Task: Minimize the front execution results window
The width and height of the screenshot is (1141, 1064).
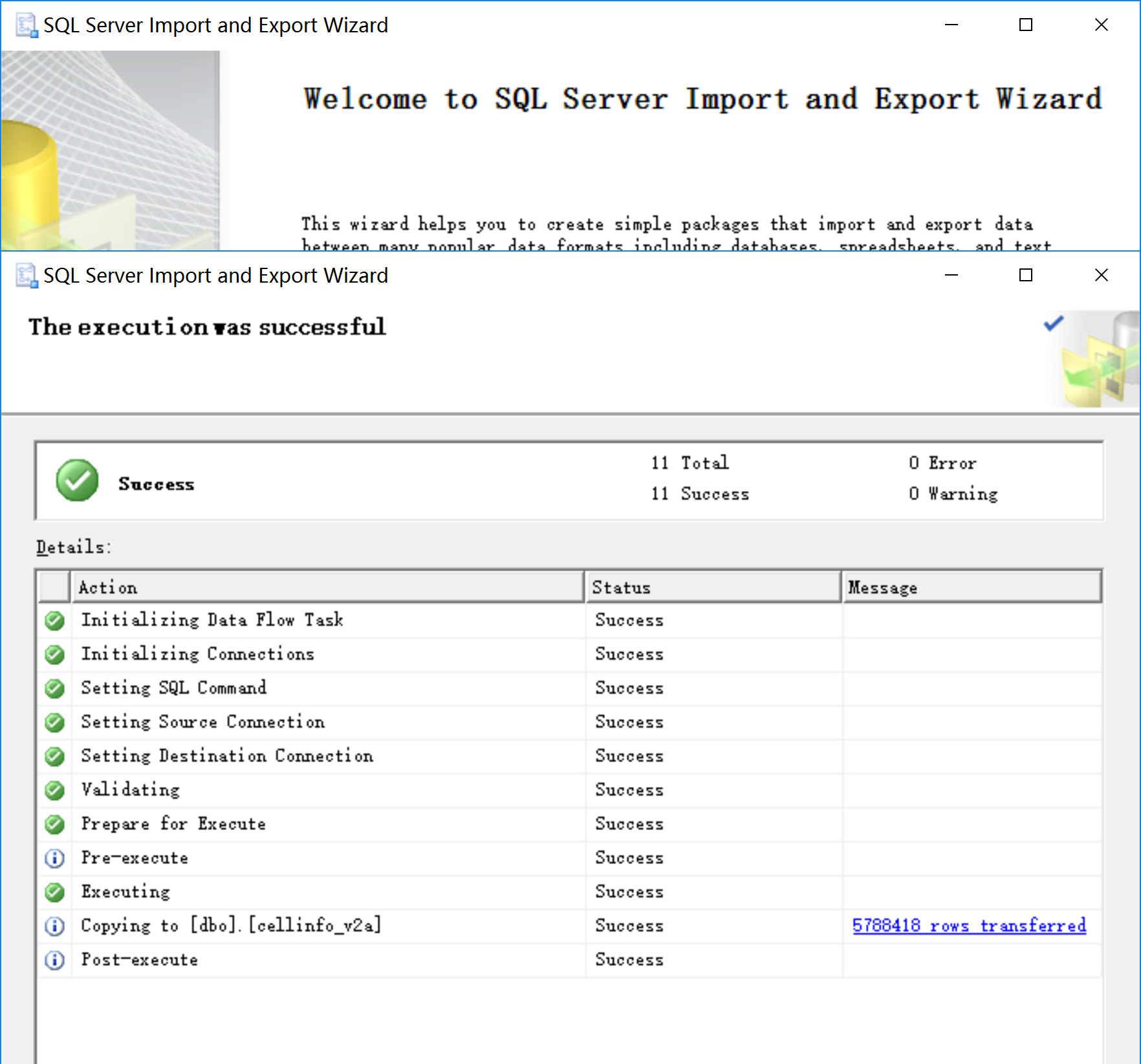Action: (951, 276)
